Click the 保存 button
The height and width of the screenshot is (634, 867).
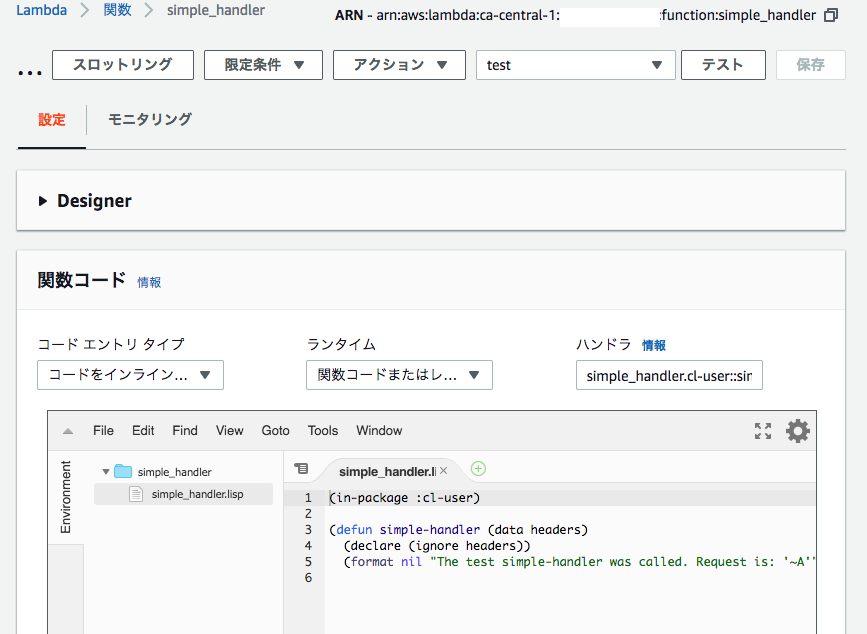click(811, 65)
